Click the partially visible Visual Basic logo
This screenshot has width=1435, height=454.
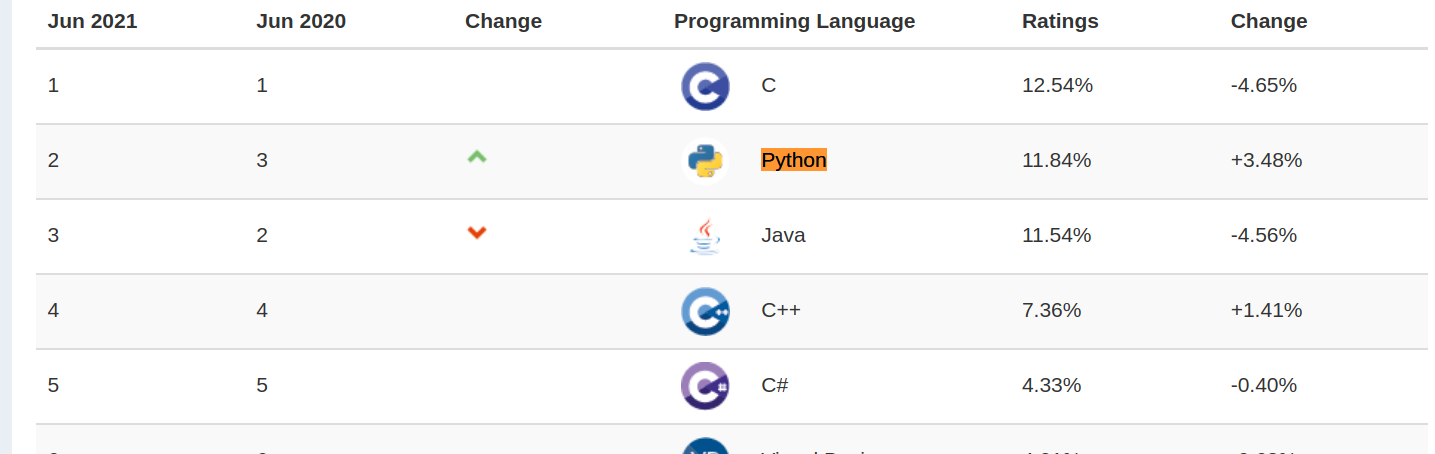click(705, 446)
